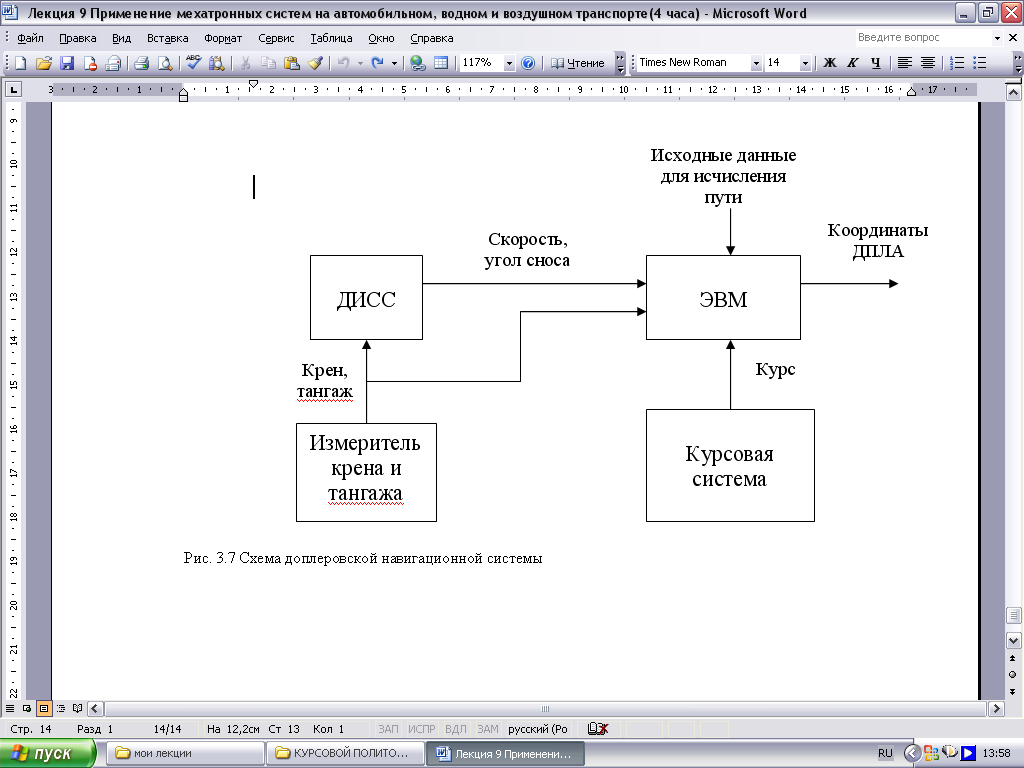Paste from clipboard
Image resolution: width=1024 pixels, height=768 pixels.
292,63
